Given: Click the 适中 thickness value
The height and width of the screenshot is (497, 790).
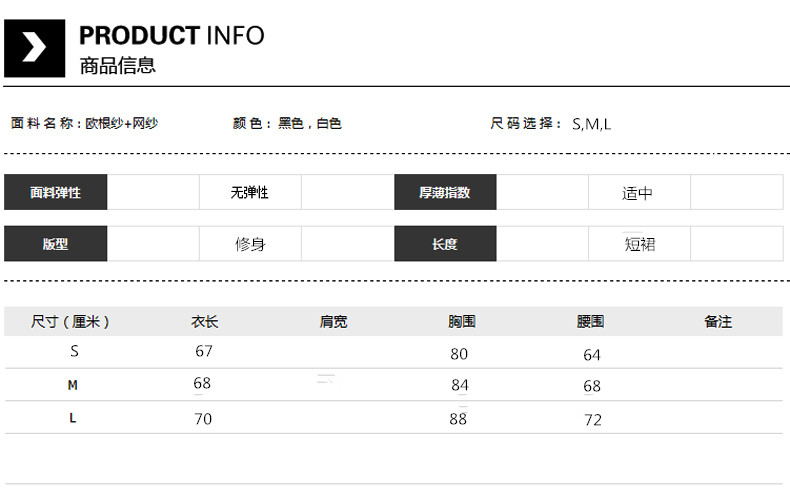Looking at the screenshot, I should coord(638,193).
